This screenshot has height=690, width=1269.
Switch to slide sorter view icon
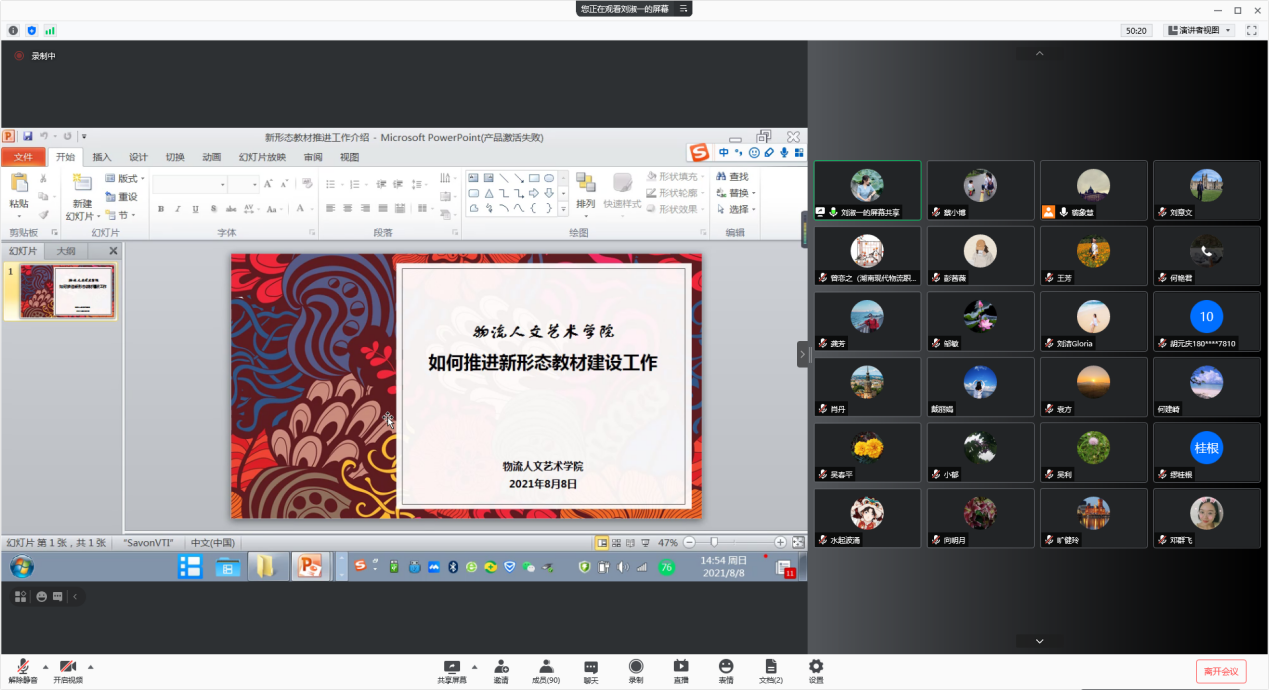(616, 542)
